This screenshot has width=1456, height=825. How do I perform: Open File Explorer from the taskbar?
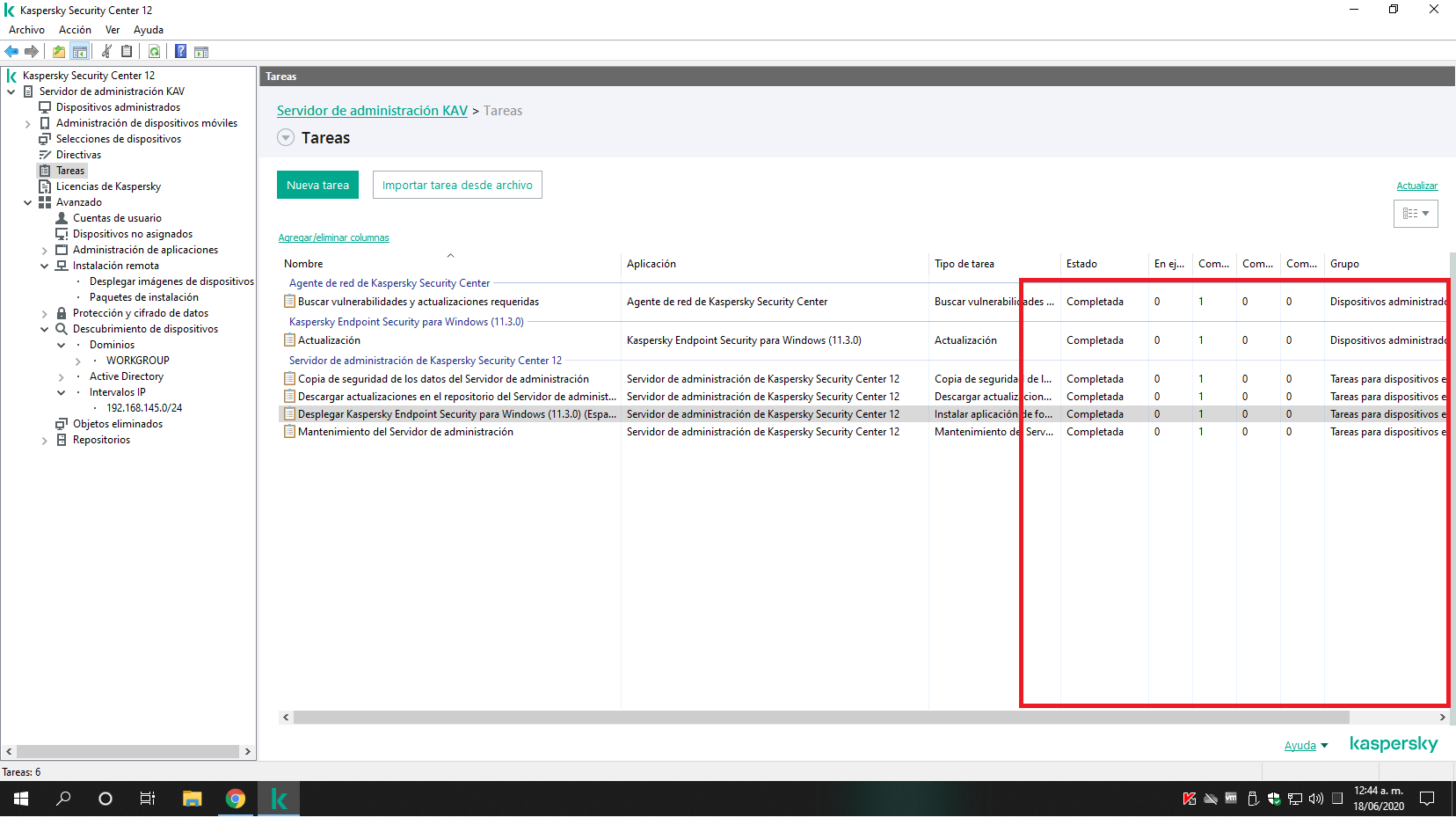pyautogui.click(x=192, y=799)
